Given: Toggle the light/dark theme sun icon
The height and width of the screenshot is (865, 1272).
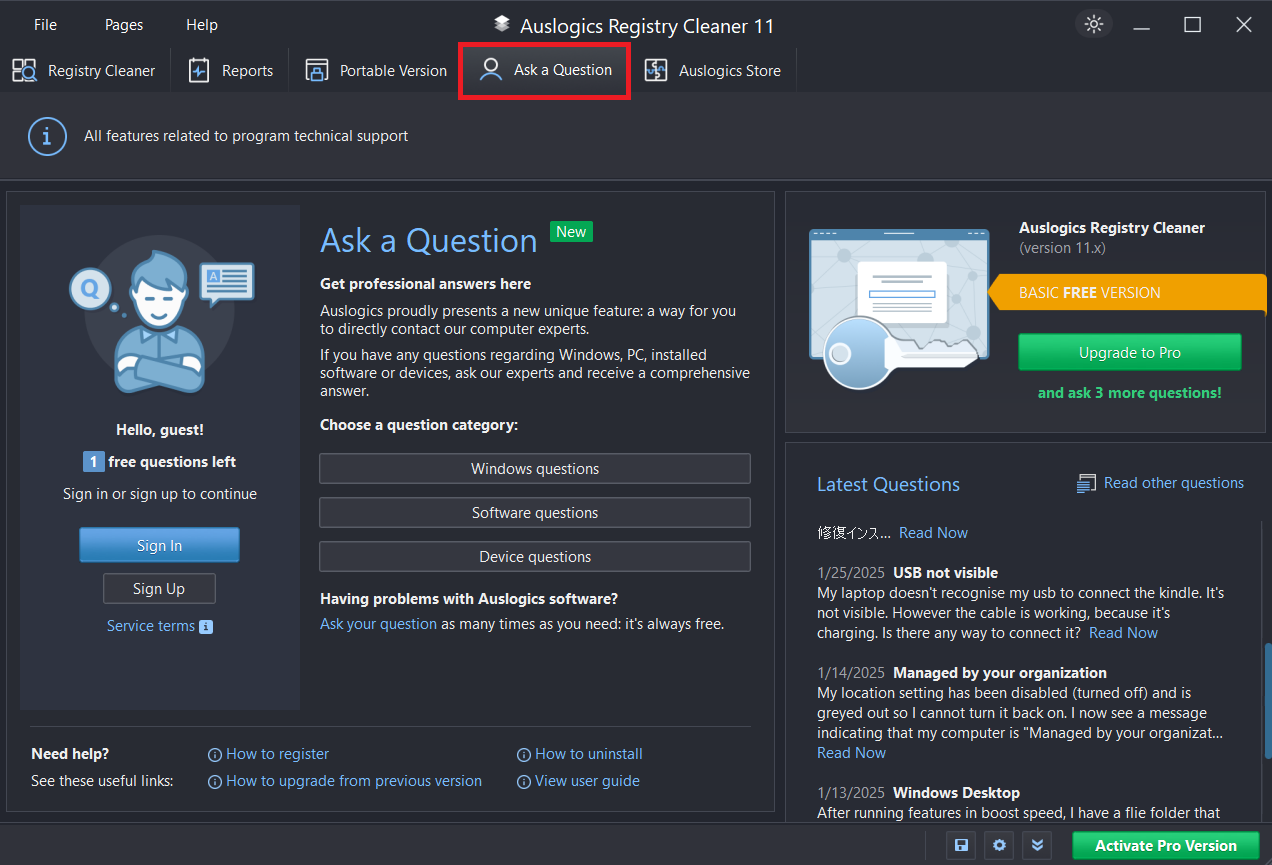Looking at the screenshot, I should [1094, 25].
